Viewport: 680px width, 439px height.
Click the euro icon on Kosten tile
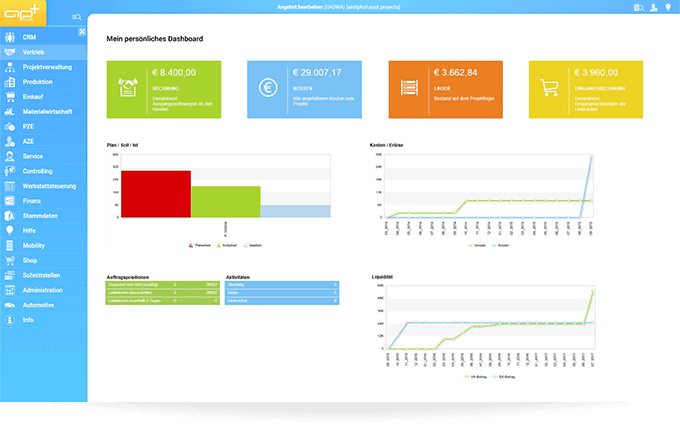click(x=268, y=87)
